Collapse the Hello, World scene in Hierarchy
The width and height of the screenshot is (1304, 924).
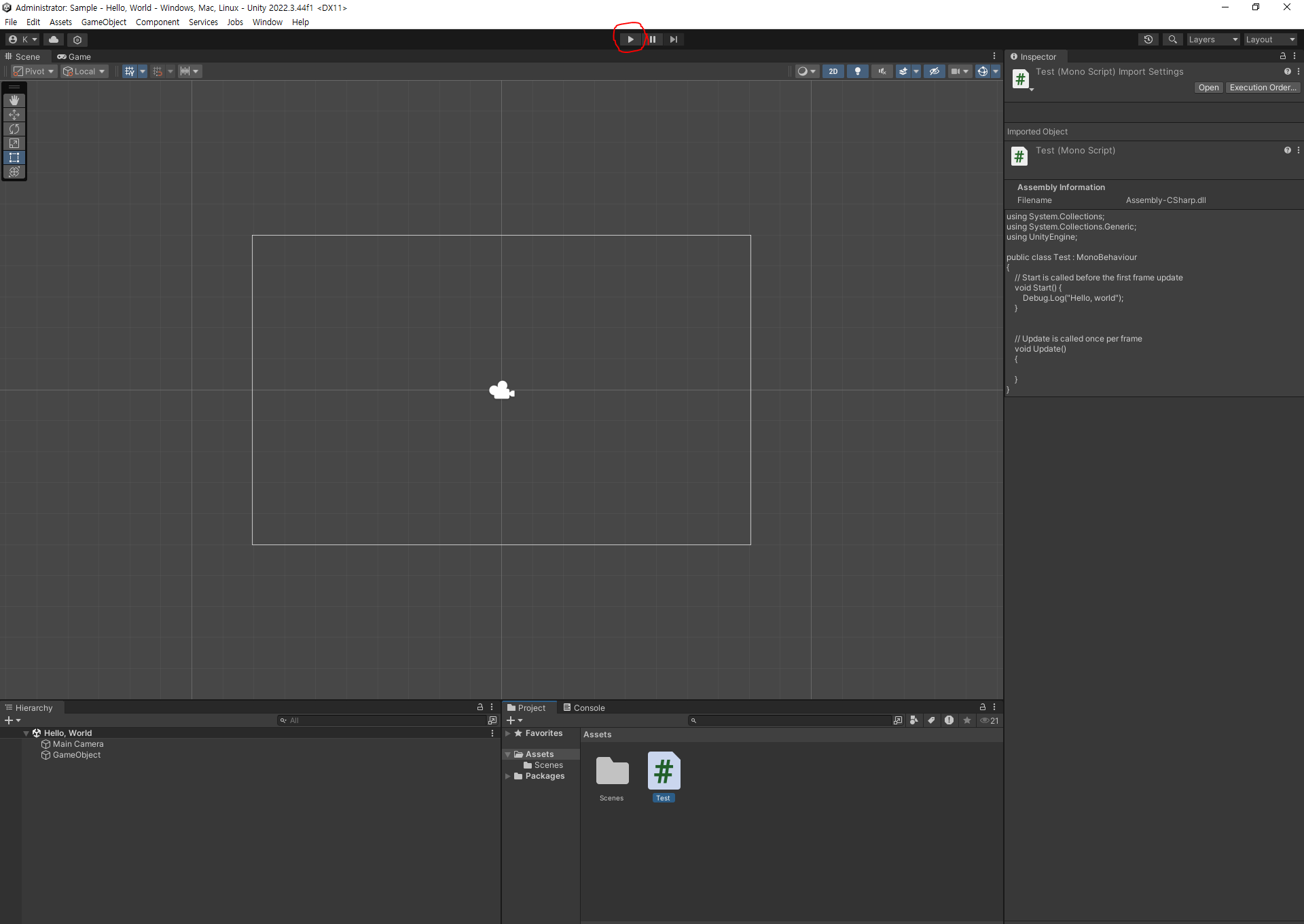pyautogui.click(x=26, y=733)
